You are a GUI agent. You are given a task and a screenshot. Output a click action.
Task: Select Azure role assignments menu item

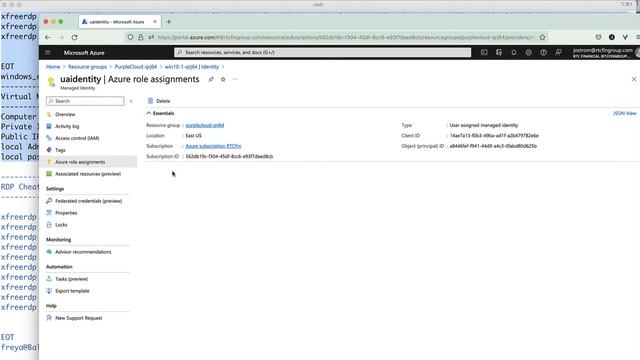(x=80, y=162)
